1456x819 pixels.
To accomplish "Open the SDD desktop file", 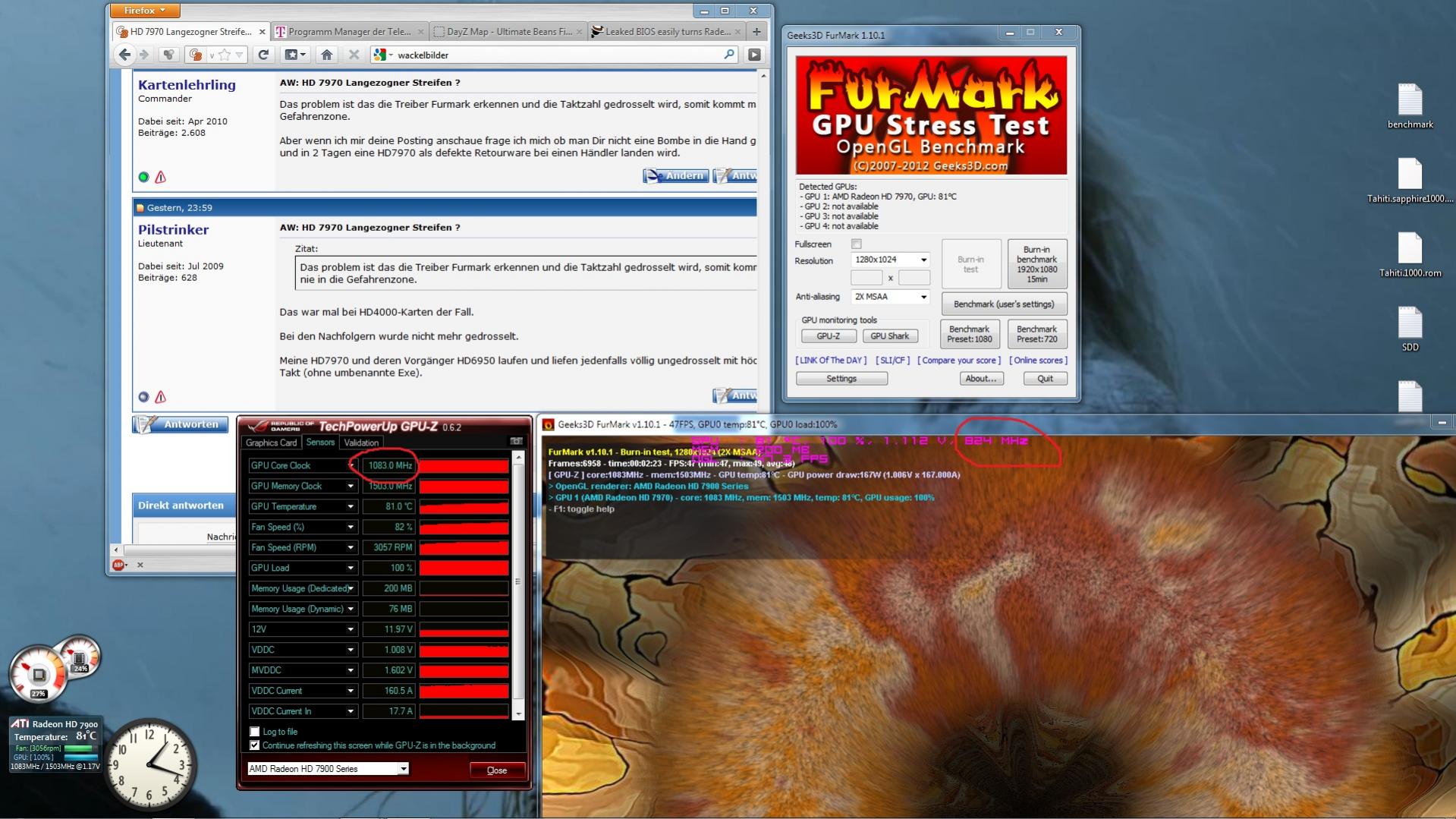I will coord(1410,329).
